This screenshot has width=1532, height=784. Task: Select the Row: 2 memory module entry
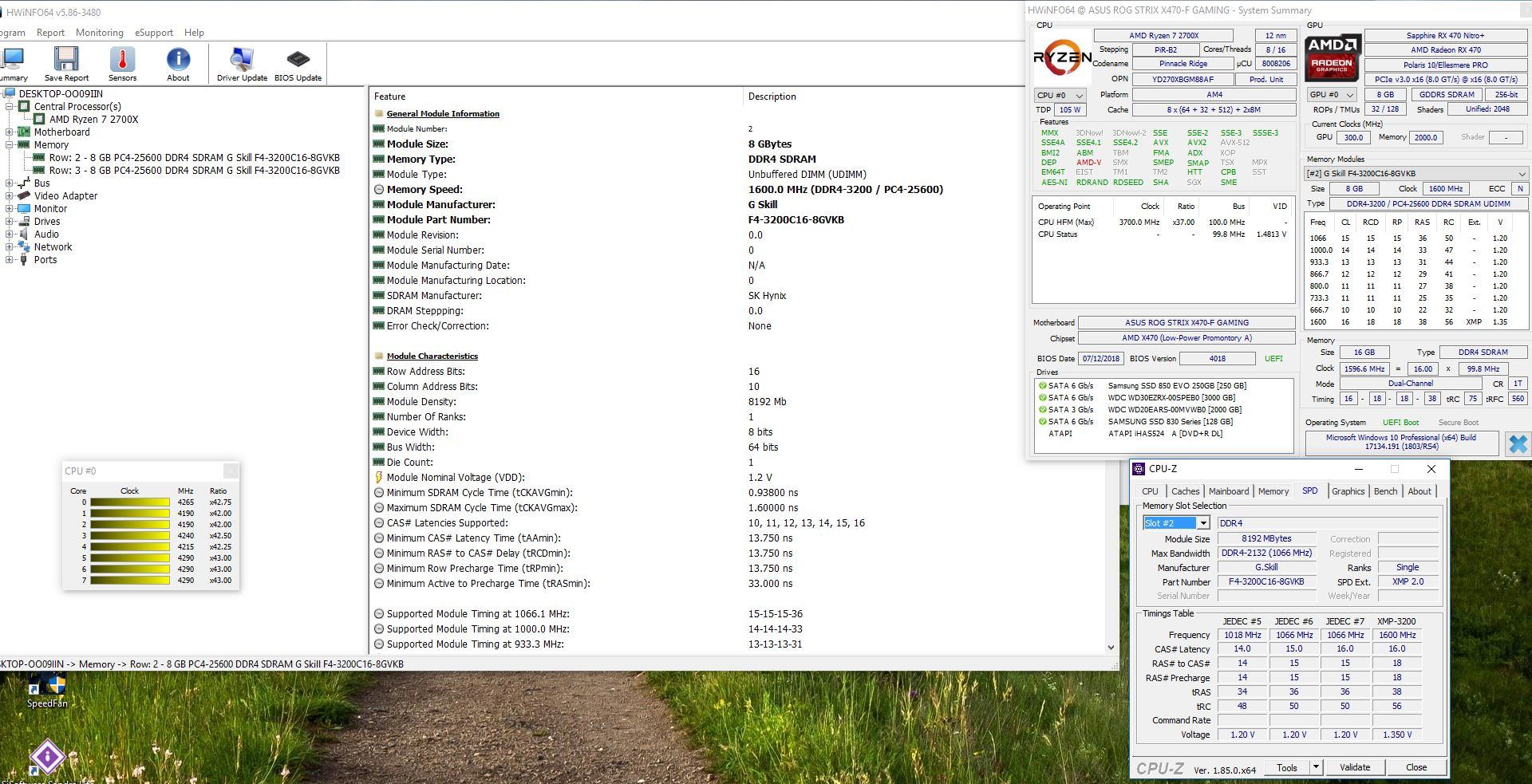click(194, 158)
